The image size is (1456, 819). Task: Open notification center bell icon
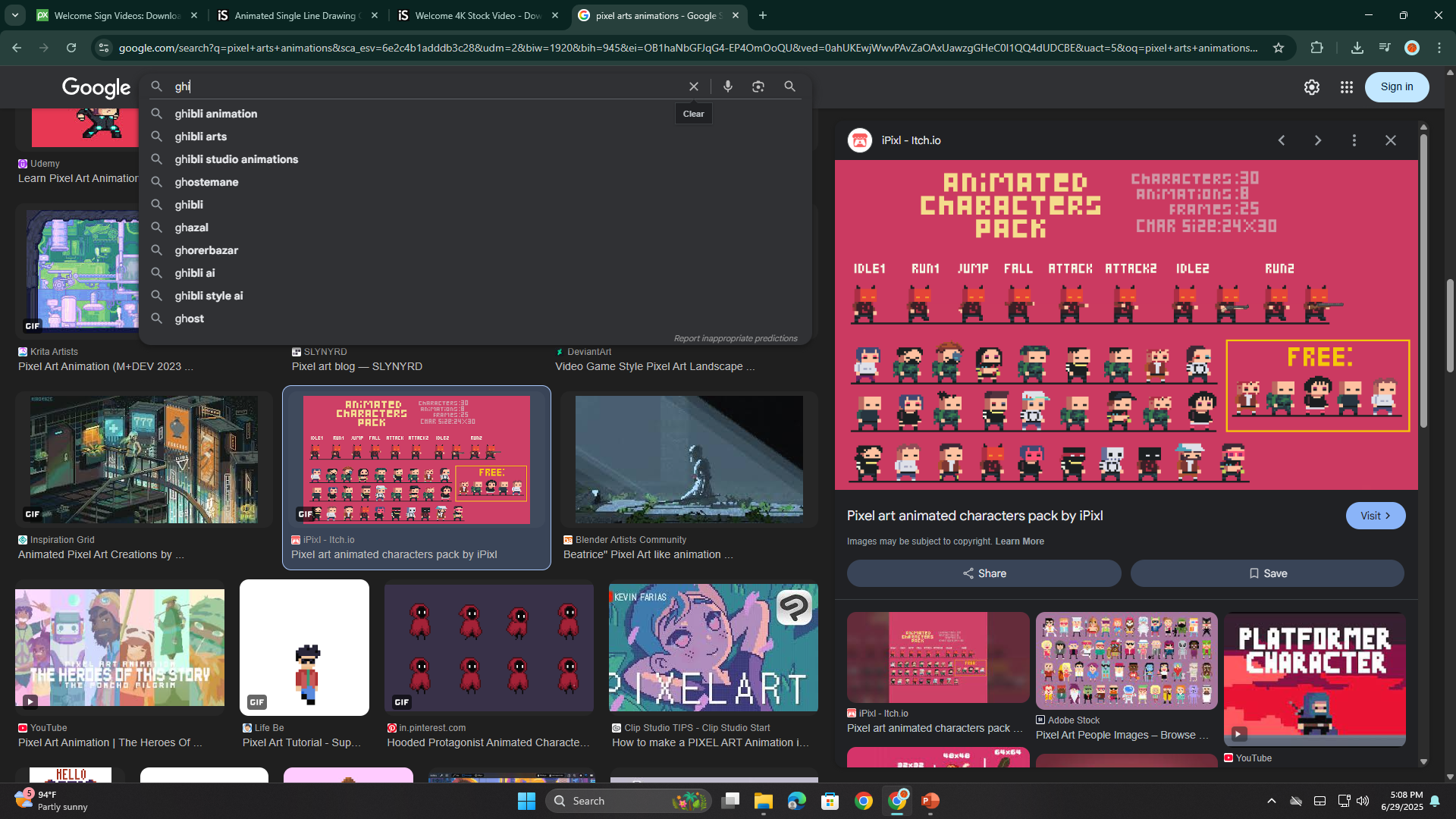point(1435,801)
